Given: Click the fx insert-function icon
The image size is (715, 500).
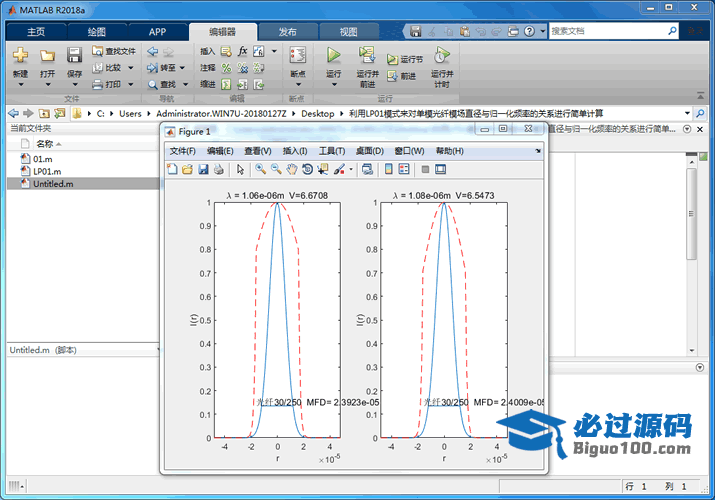Looking at the screenshot, I should point(243,51).
